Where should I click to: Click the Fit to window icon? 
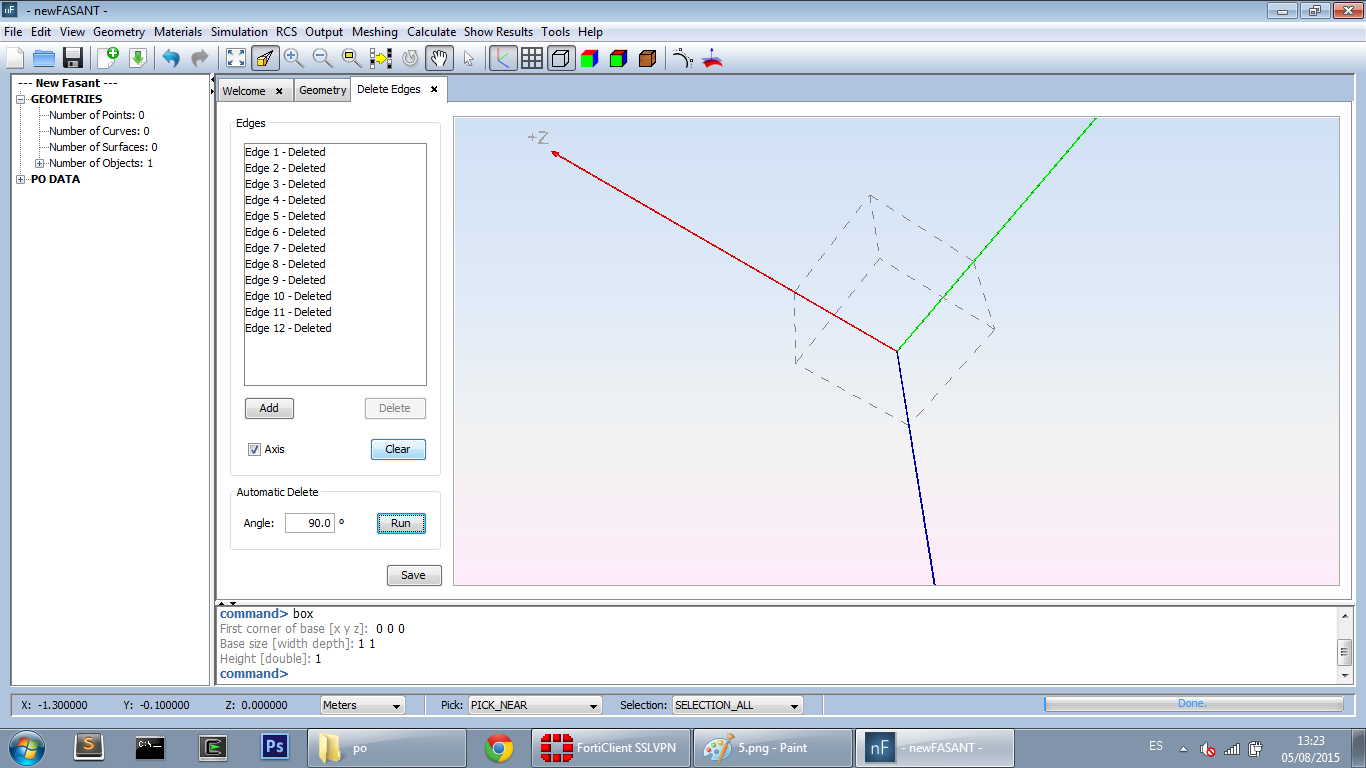236,58
